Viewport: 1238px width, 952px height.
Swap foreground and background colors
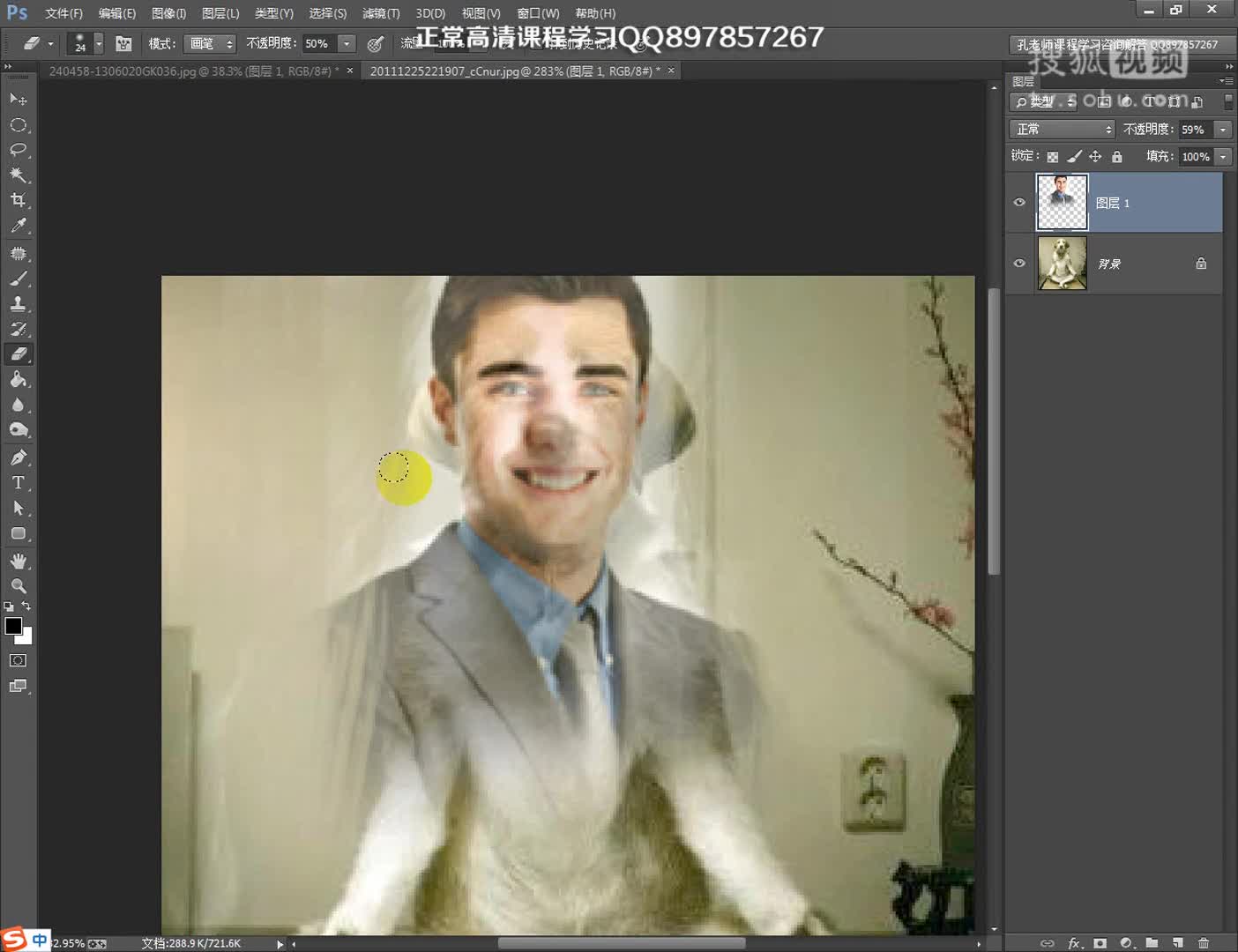(26, 606)
